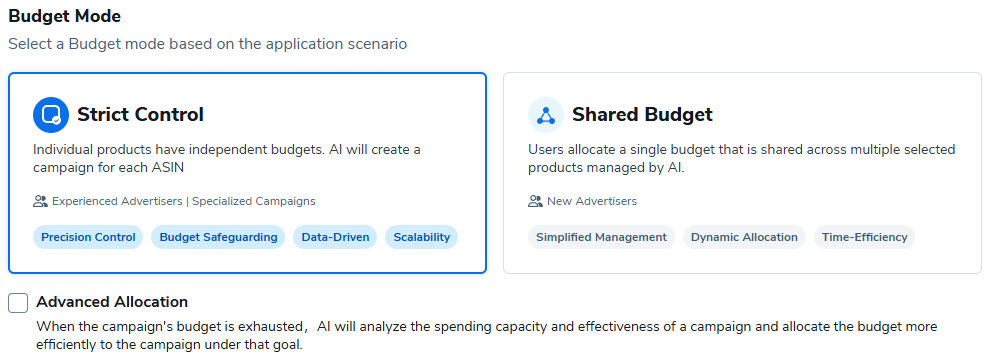
Task: Click the Data-Driven tag
Action: (335, 237)
